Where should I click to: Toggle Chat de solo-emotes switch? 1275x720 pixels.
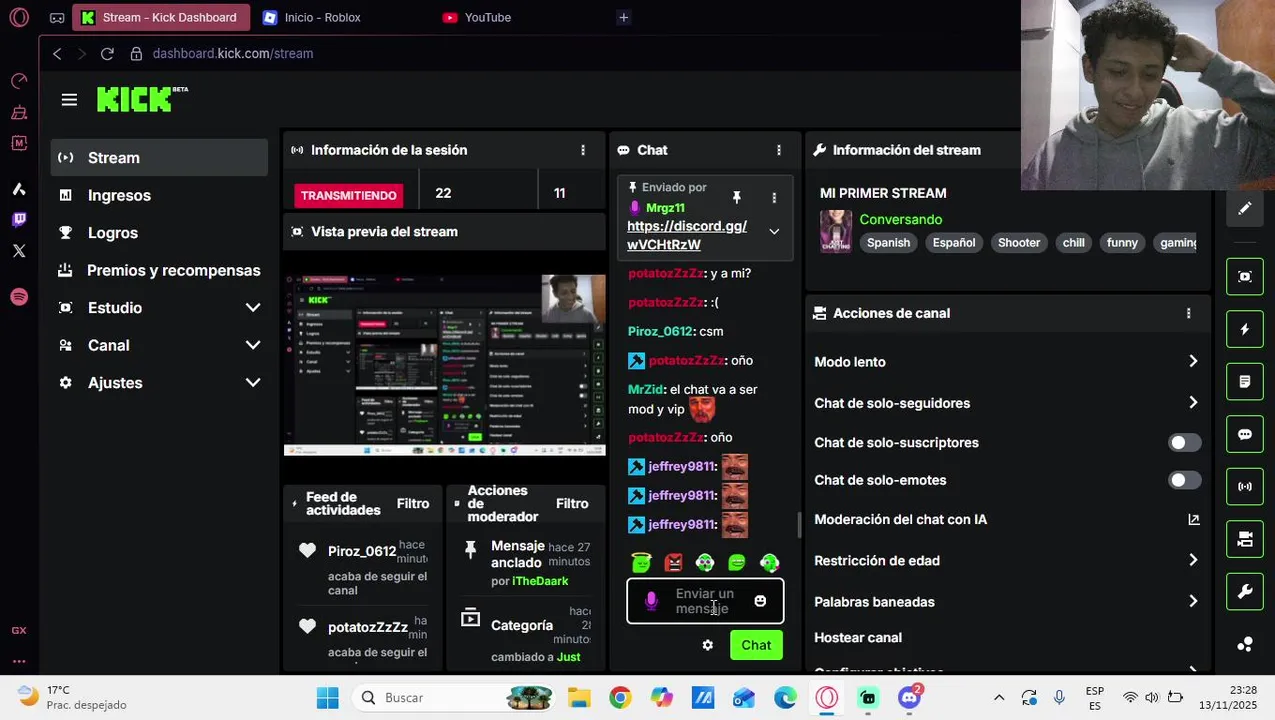[1184, 480]
